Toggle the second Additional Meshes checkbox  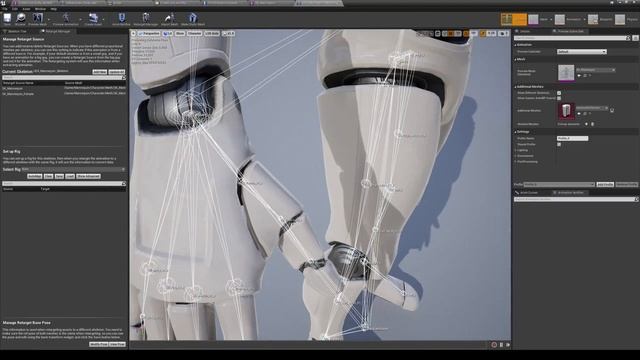[x=559, y=98]
